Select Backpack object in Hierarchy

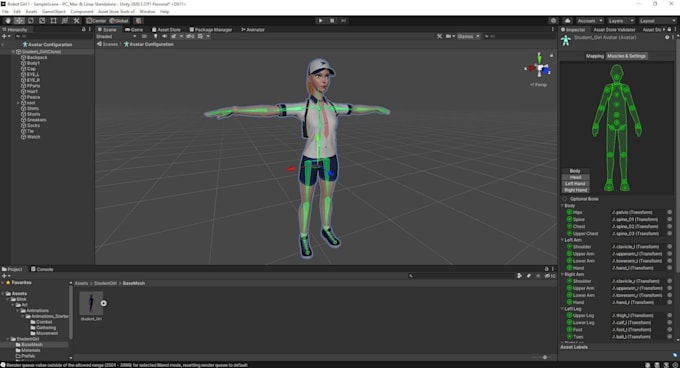pyautogui.click(x=37, y=58)
